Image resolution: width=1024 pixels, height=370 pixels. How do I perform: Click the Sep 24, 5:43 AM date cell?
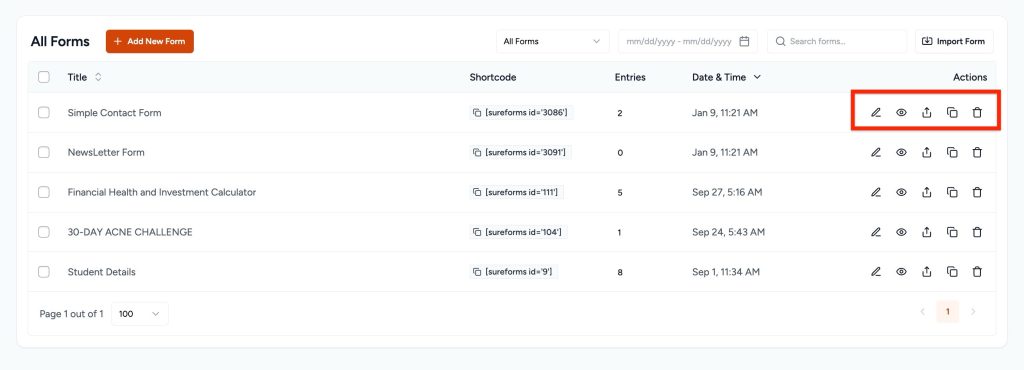click(x=728, y=232)
